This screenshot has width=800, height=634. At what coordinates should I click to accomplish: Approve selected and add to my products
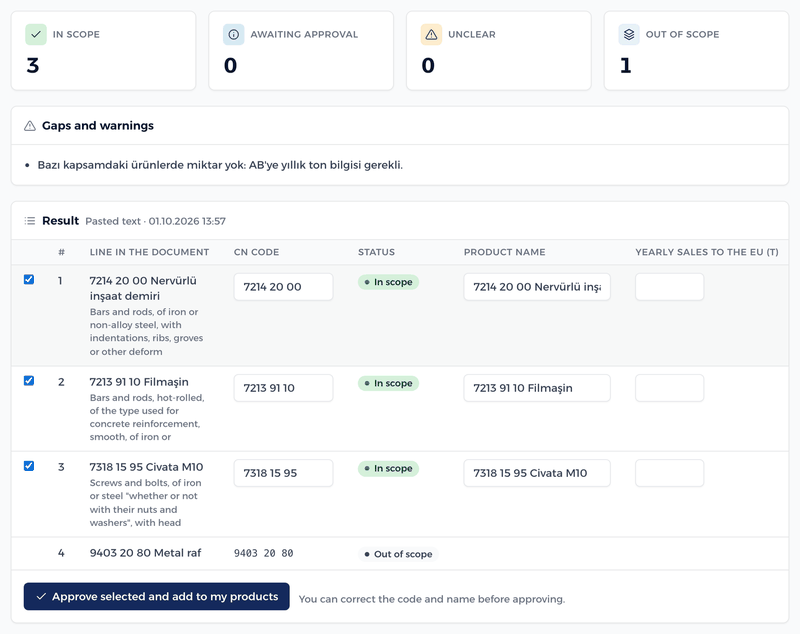coord(157,596)
